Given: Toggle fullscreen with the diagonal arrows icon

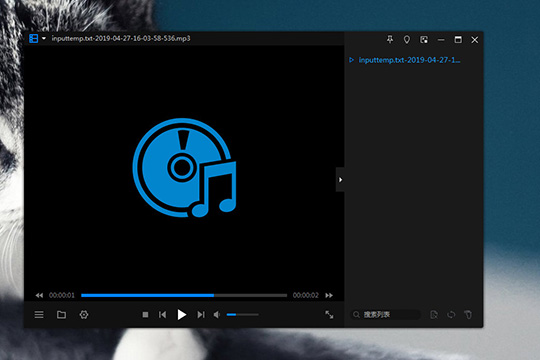Looking at the screenshot, I should coord(329,315).
